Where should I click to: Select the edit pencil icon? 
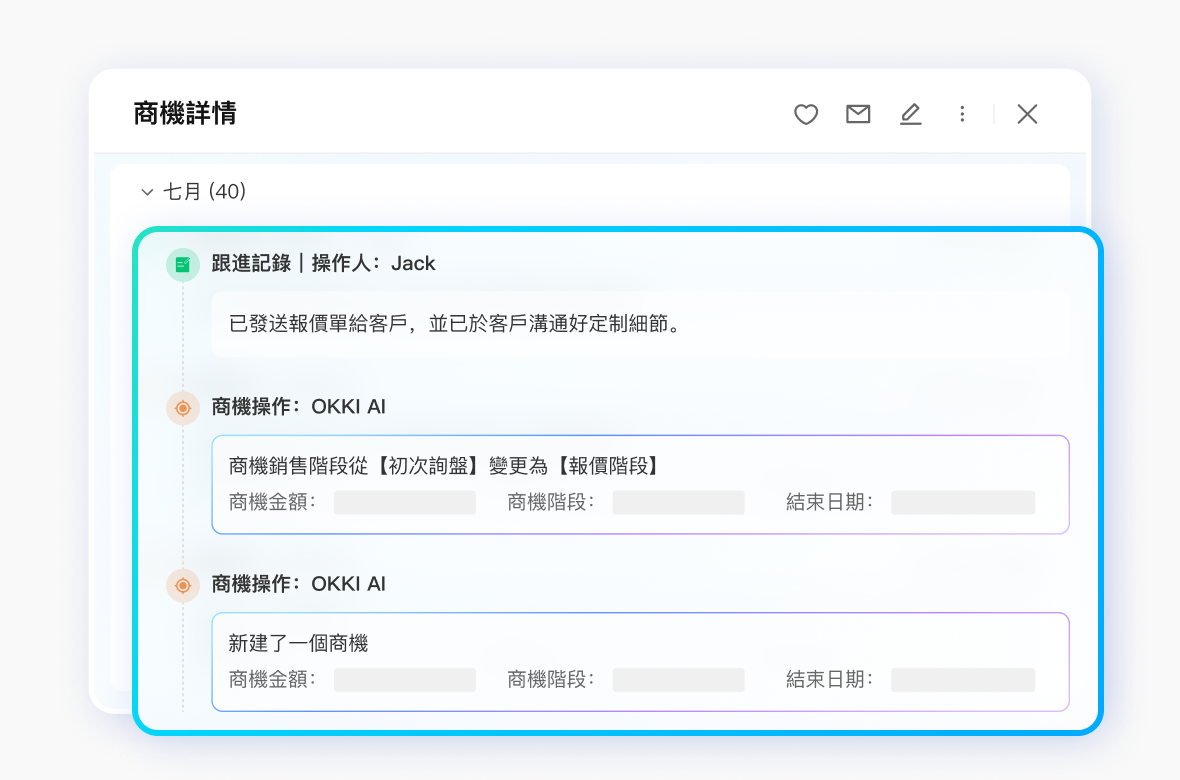pos(911,114)
